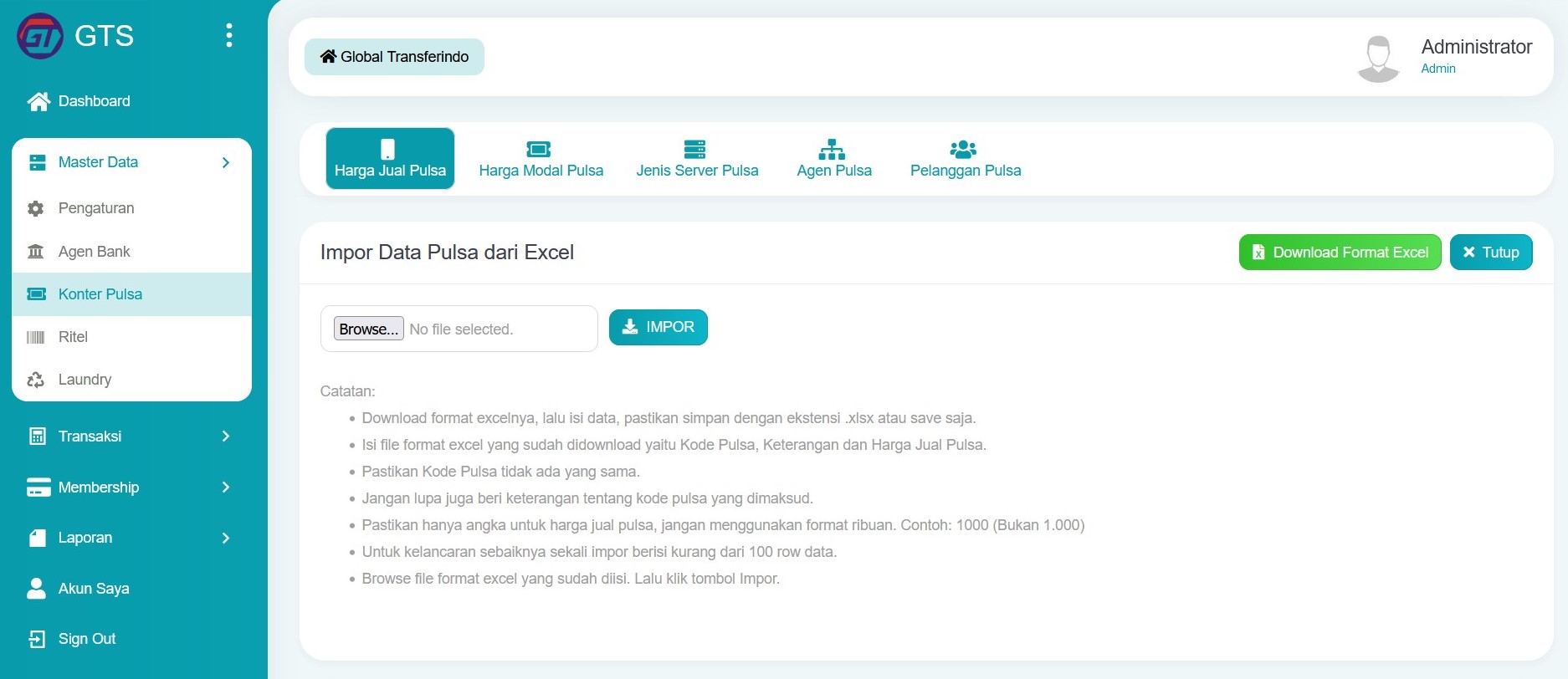Close the import panel with Tutup
This screenshot has height=679, width=1568.
coord(1491,253)
